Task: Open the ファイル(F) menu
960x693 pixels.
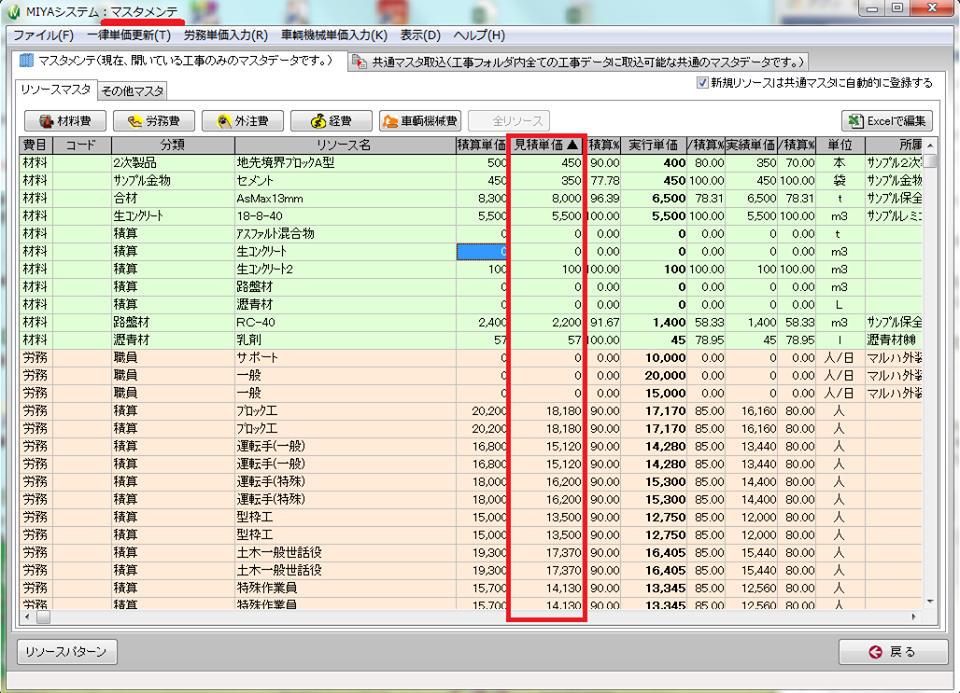Action: tap(43, 35)
